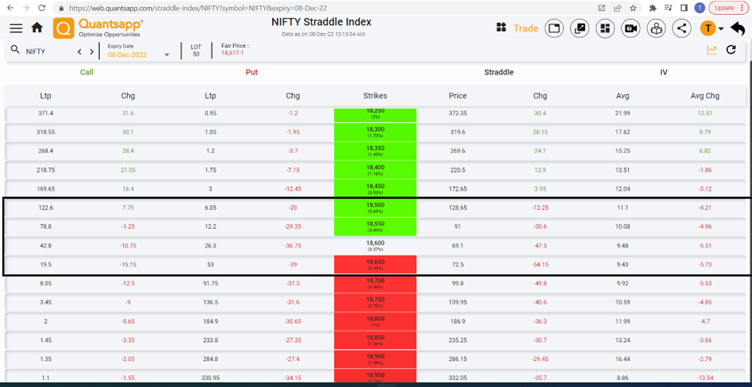
Task: Expand the profile dropdown arrow
Action: click(x=721, y=29)
